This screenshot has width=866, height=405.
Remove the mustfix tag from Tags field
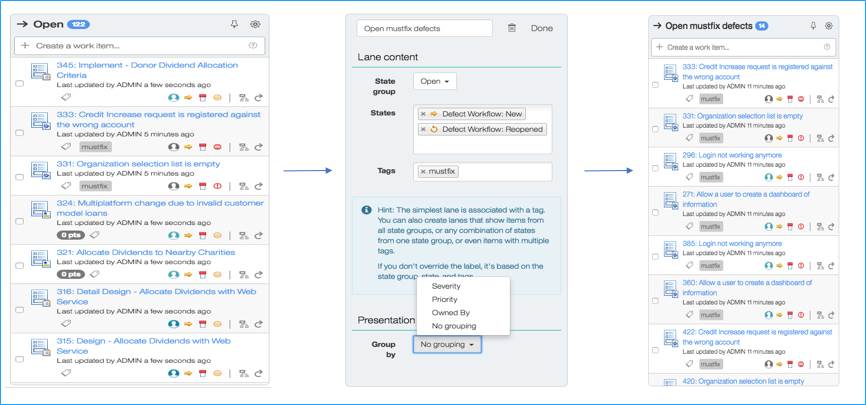423,172
